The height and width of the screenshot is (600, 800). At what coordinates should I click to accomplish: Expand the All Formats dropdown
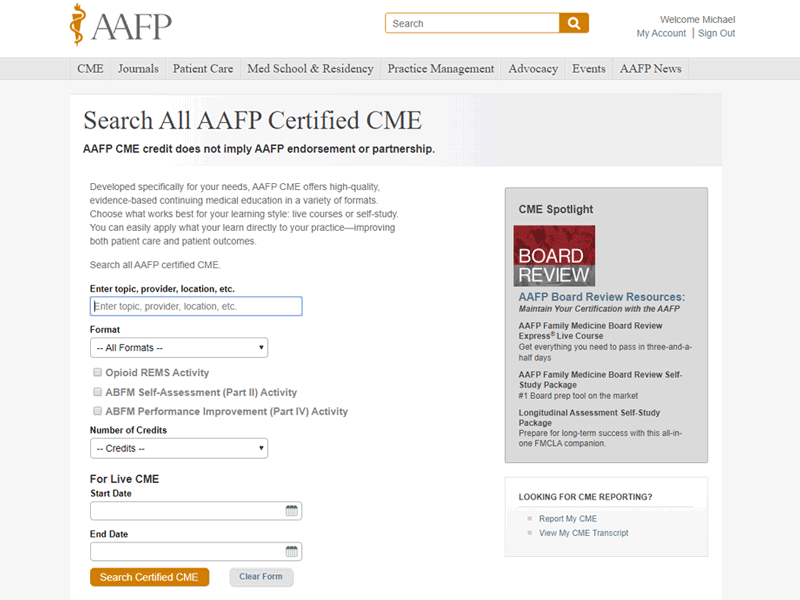[x=179, y=348]
